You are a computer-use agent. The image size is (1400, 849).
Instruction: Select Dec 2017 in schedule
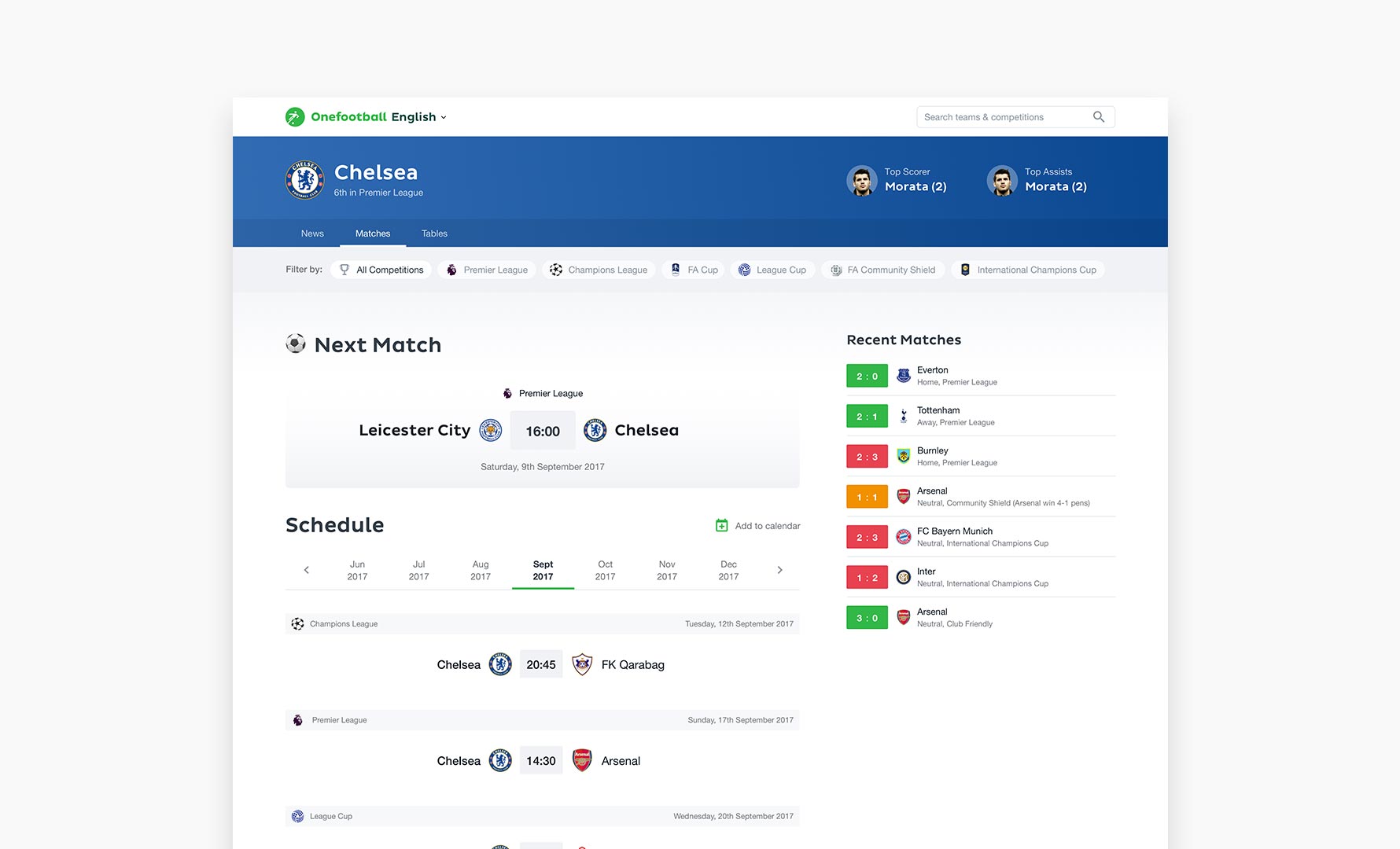pos(728,571)
